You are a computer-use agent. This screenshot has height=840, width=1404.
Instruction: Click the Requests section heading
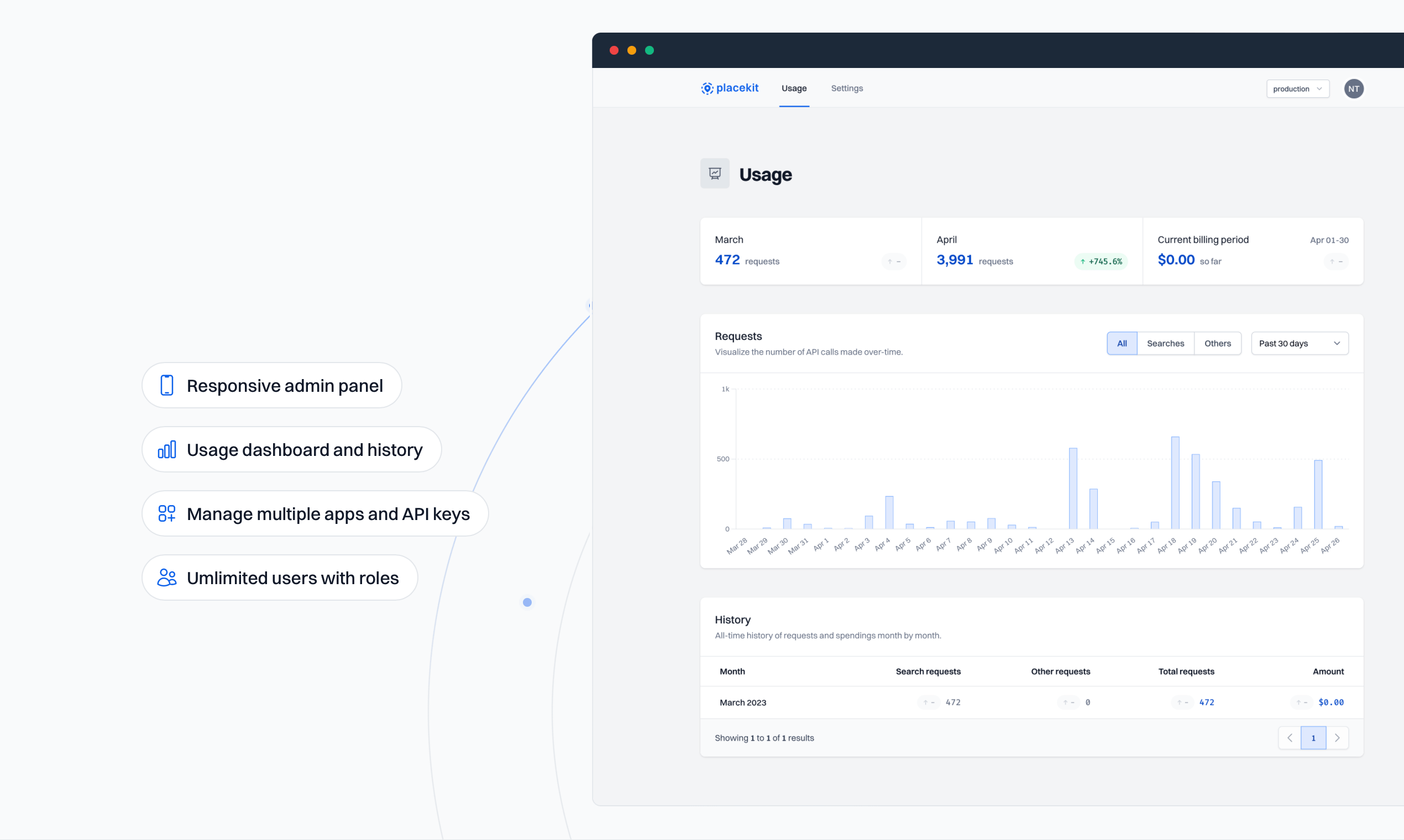click(738, 336)
